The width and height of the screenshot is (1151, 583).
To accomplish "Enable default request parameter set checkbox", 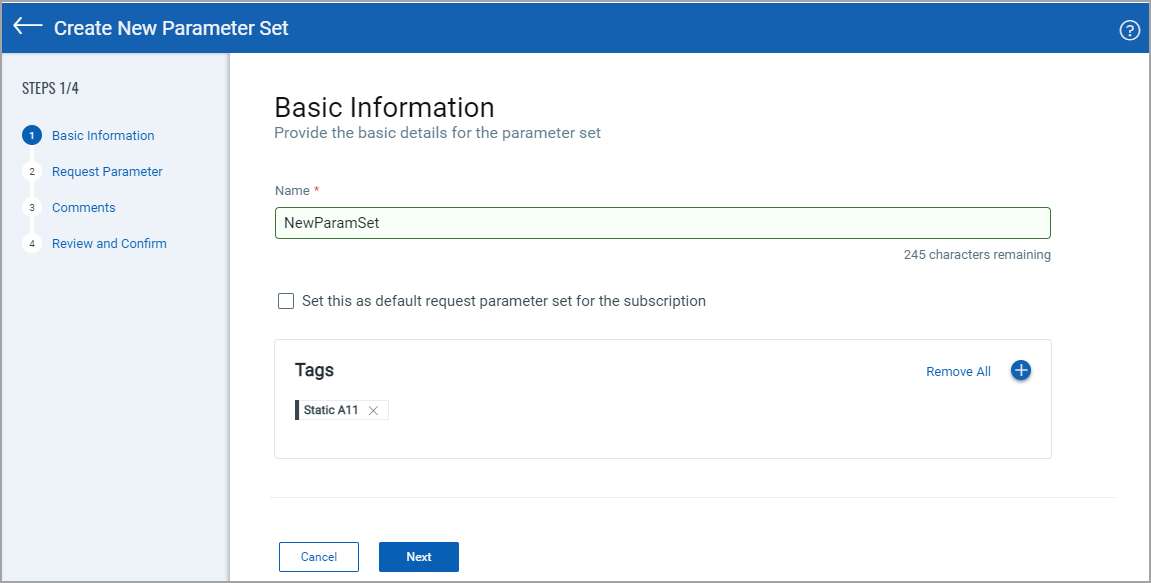I will click(286, 301).
